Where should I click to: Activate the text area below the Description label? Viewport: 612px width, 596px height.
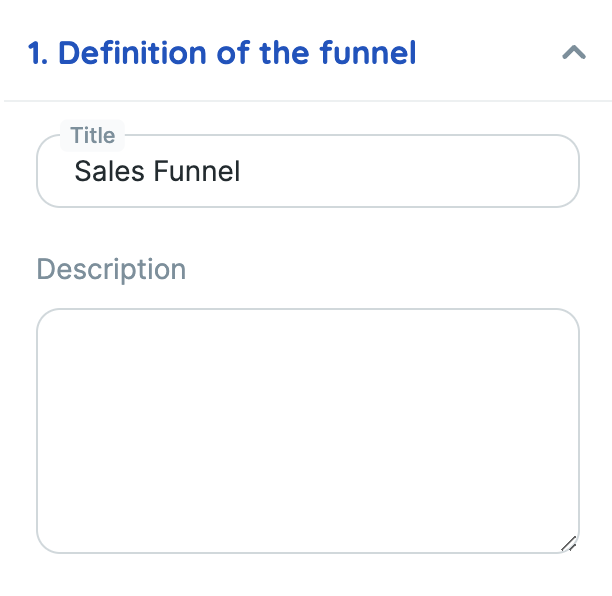click(308, 431)
